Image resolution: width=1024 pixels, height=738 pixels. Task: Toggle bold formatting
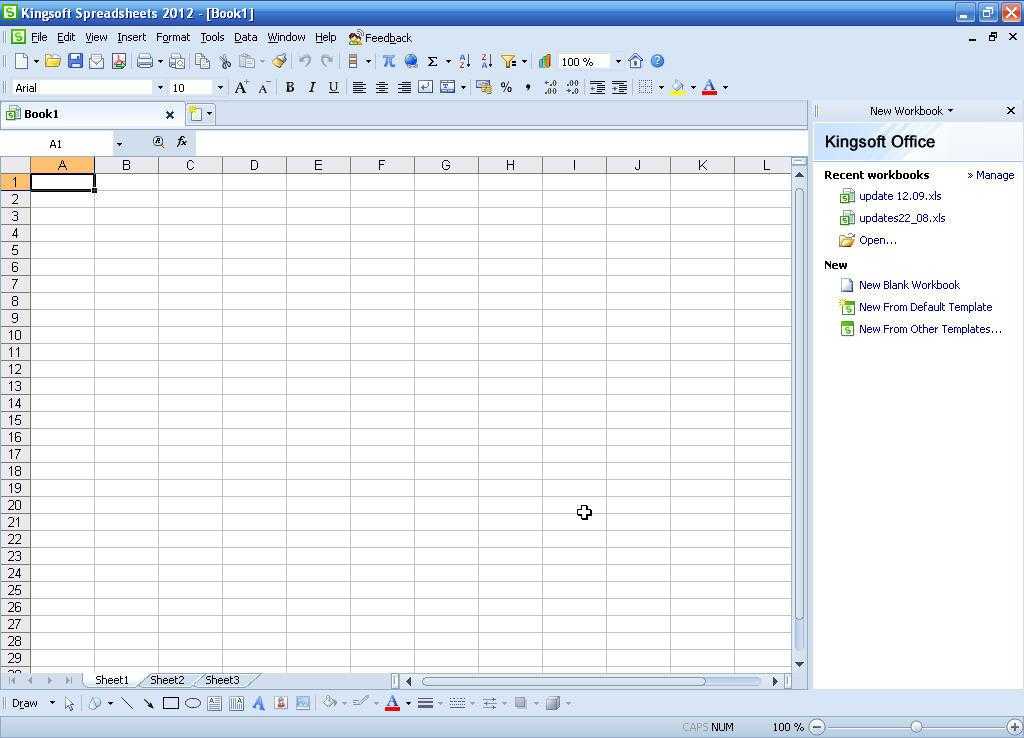click(x=290, y=87)
